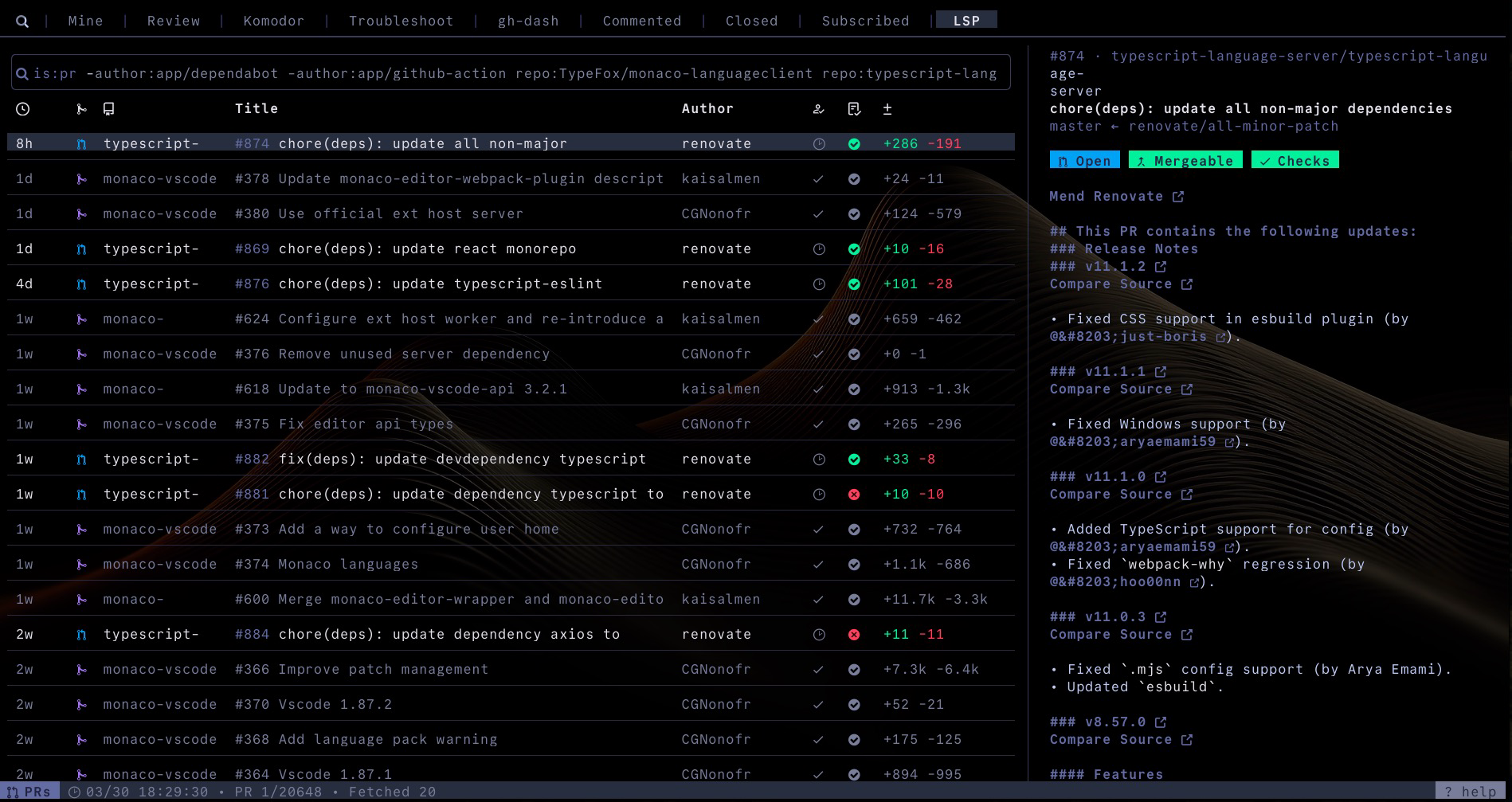Click the Fetched 20 status text
Screen dimensions: 1512x802
click(x=393, y=792)
